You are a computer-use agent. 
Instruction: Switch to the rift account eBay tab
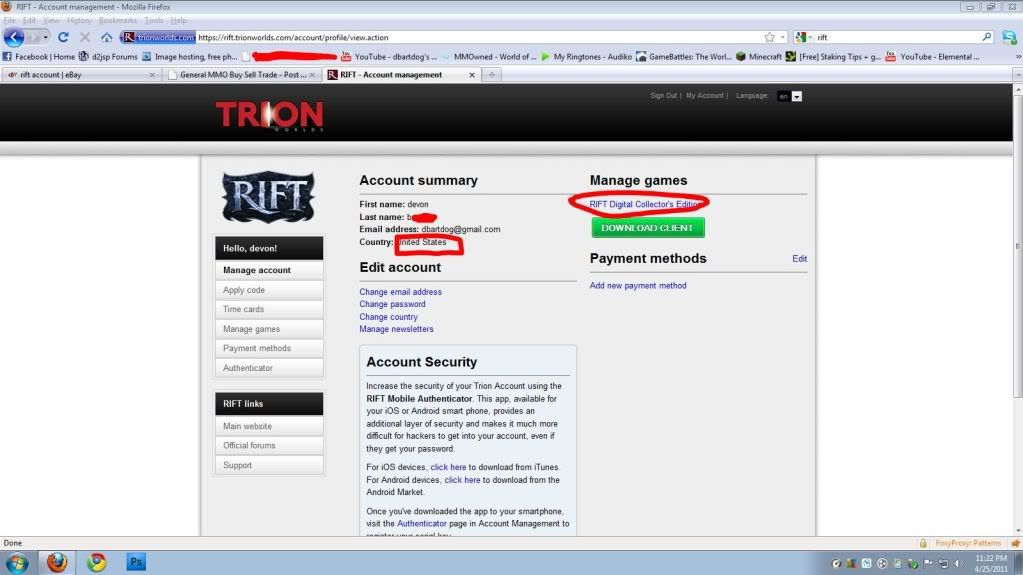point(80,75)
